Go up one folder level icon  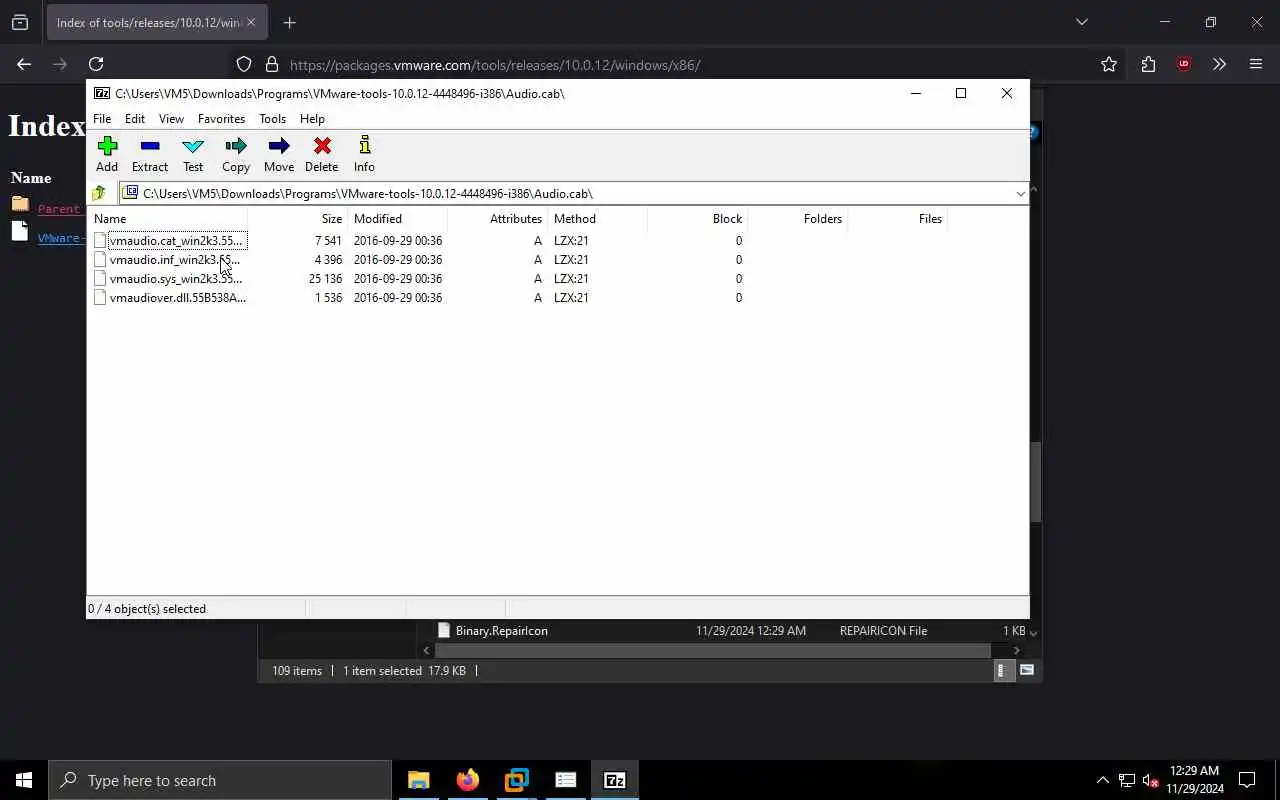click(99, 193)
